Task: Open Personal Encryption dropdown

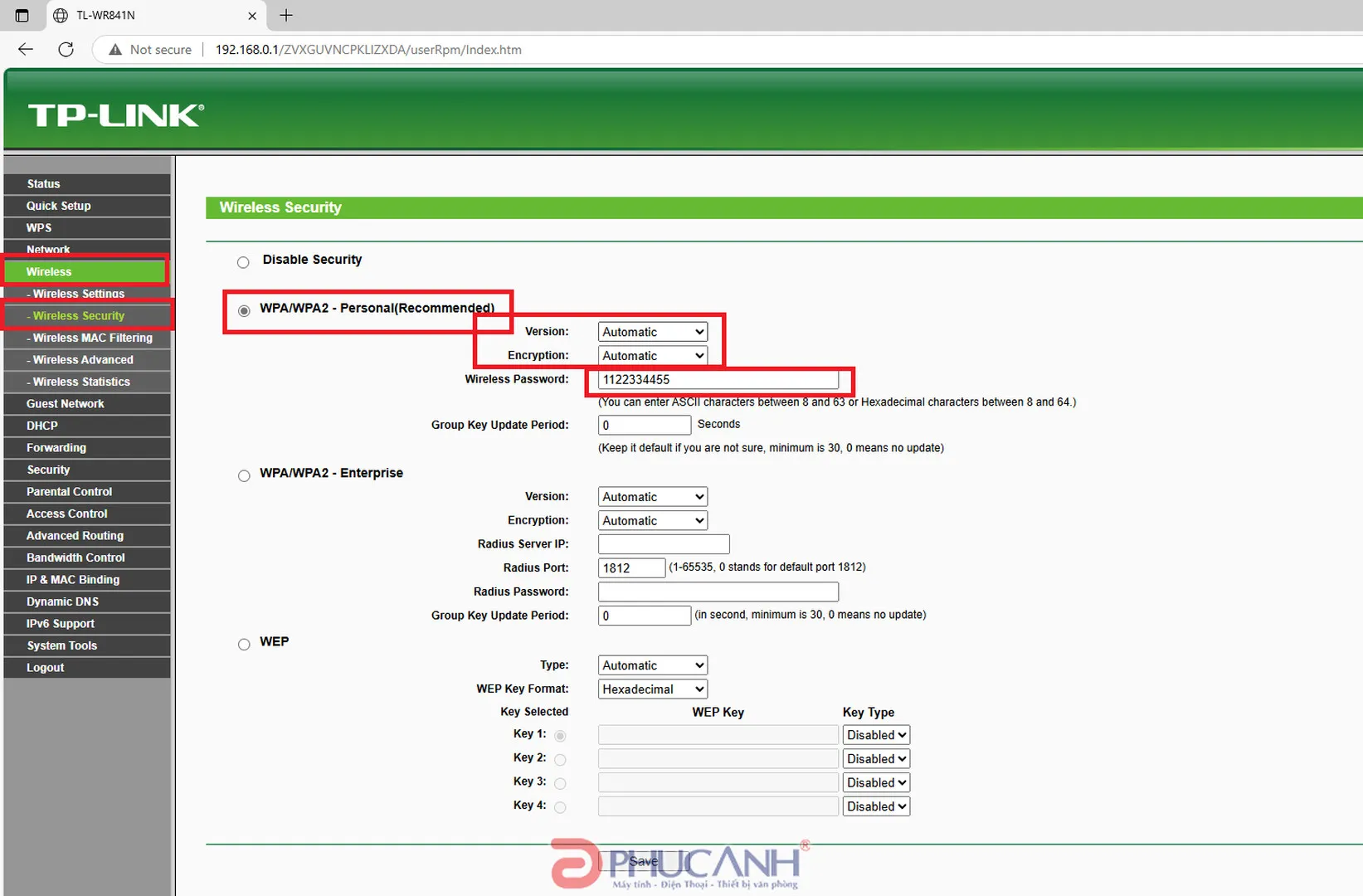Action: 653,356
